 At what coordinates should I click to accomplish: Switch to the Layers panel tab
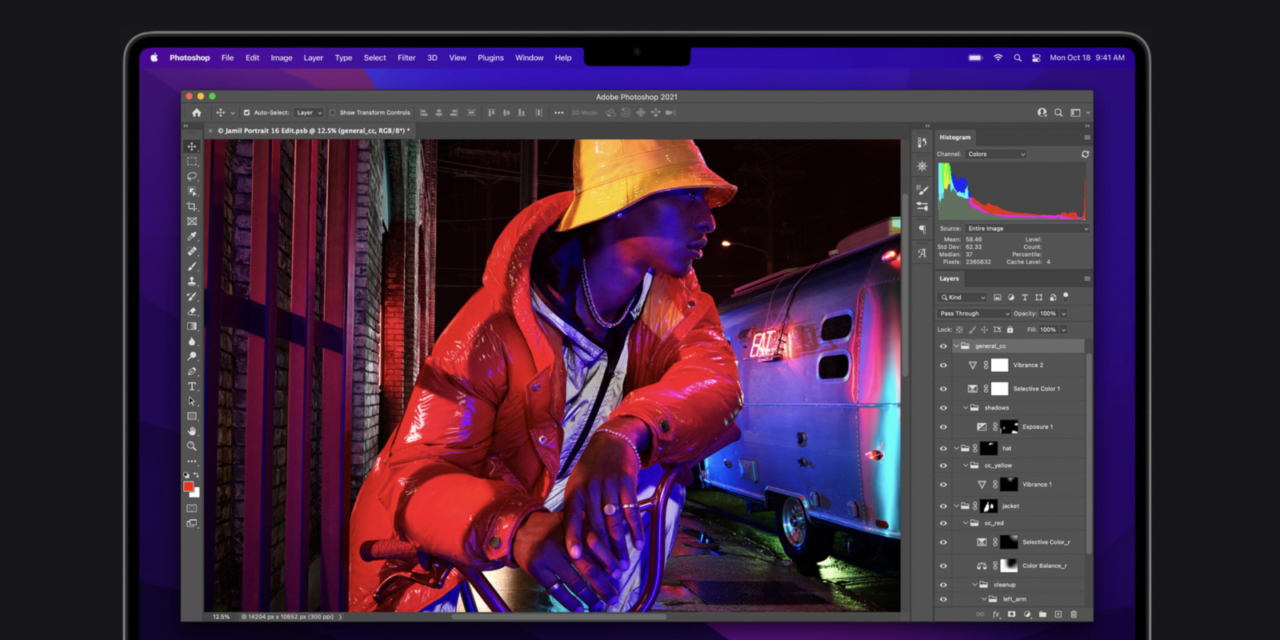coord(949,279)
